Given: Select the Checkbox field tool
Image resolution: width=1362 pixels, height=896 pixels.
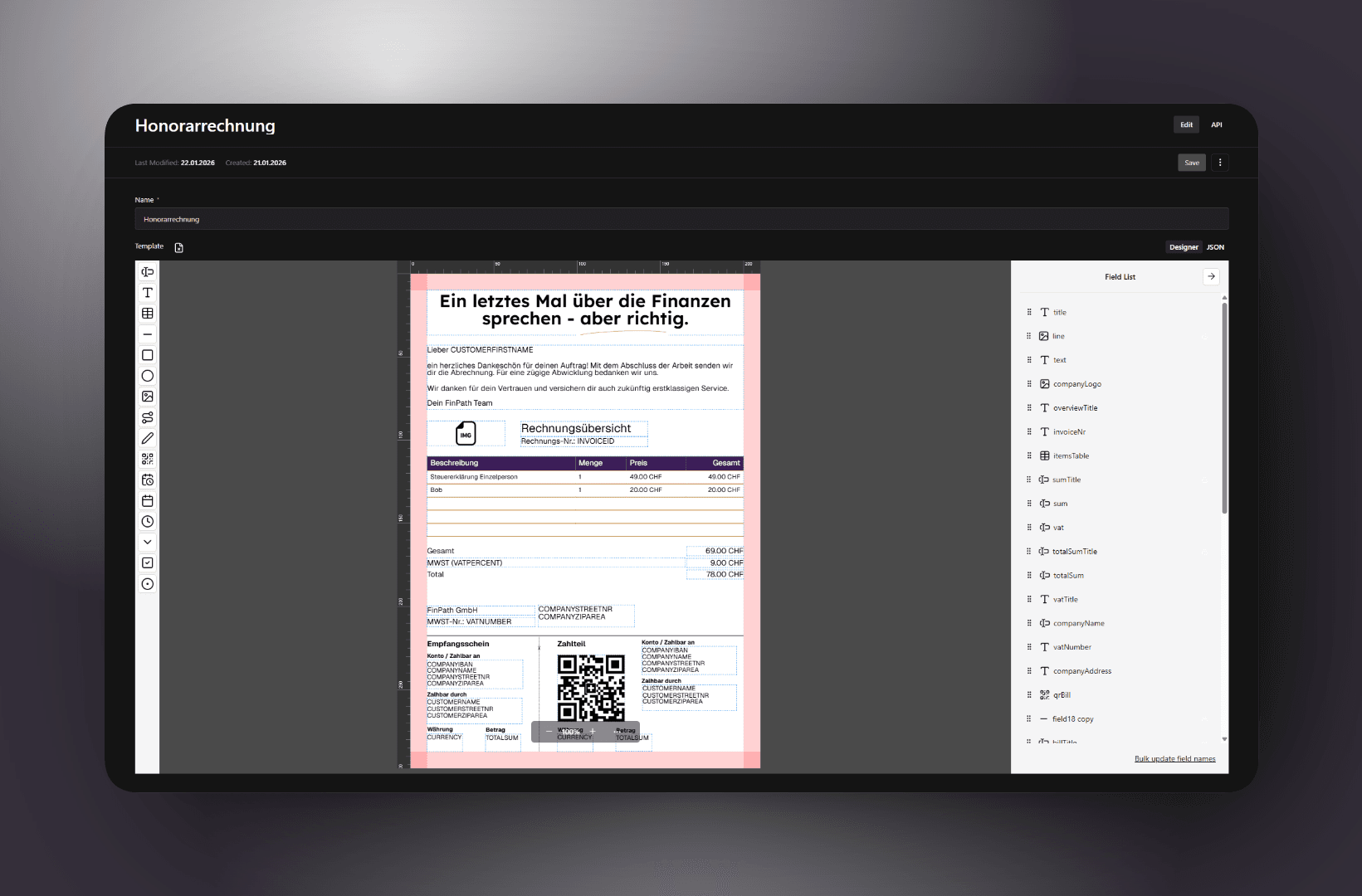Looking at the screenshot, I should coord(147,562).
